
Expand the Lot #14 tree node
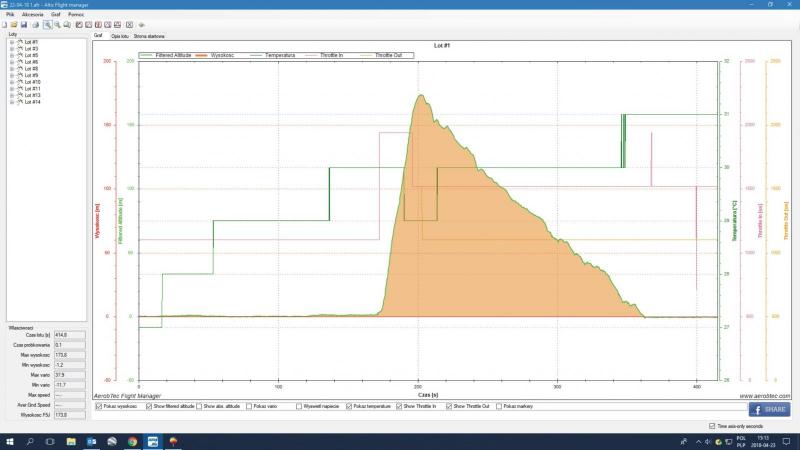(x=10, y=102)
